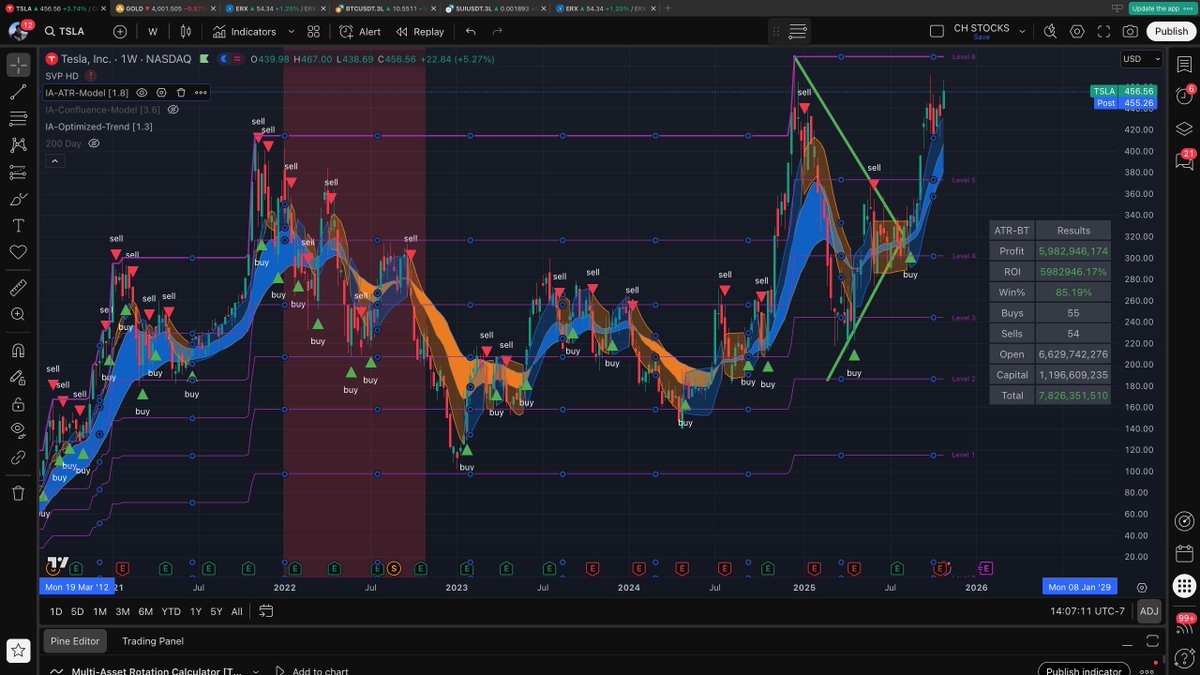
Task: Collapse the indicator legend list
Action: pos(54,160)
